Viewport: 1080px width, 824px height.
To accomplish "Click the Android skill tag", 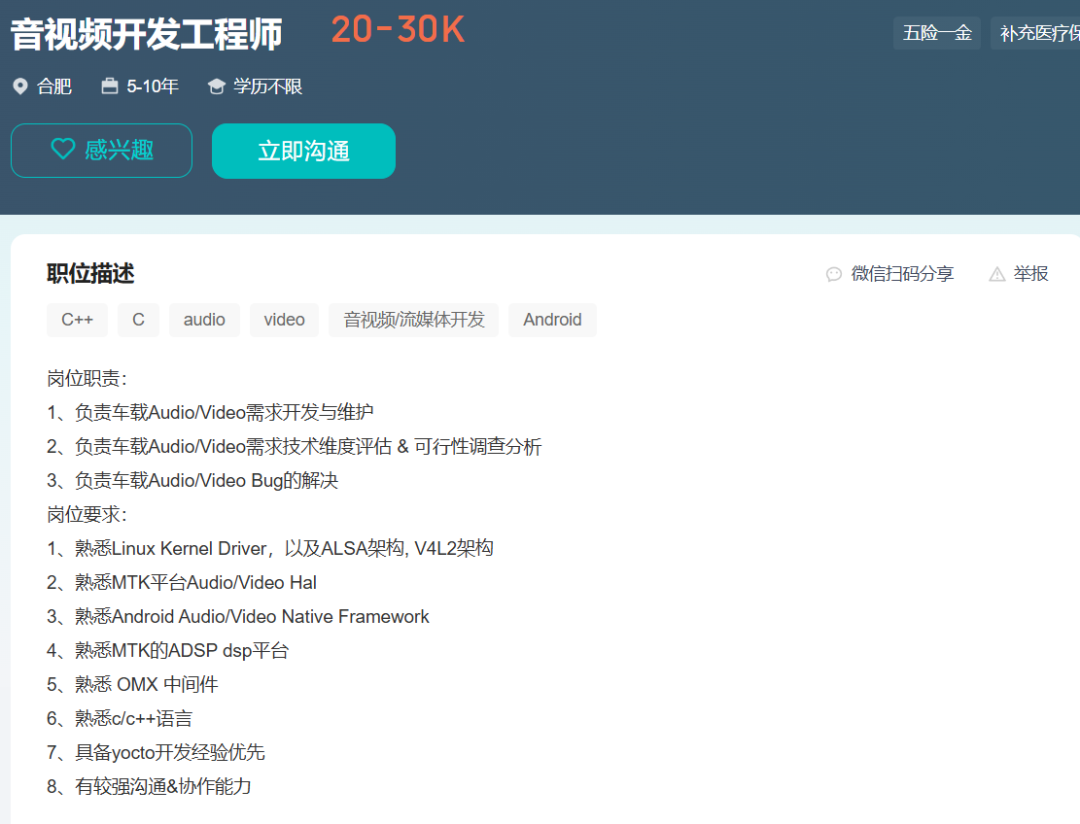I will (x=552, y=320).
